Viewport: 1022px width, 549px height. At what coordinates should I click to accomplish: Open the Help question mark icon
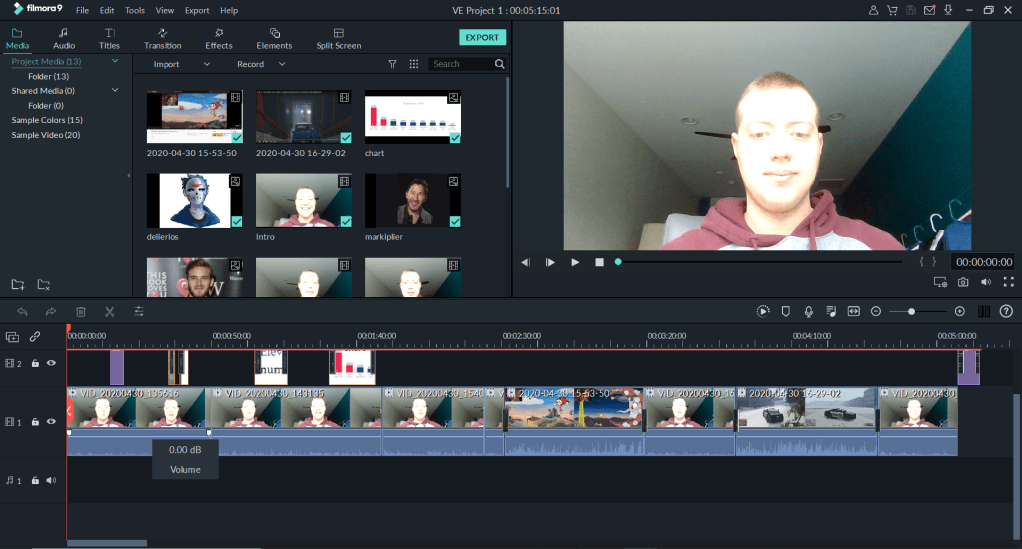[1006, 312]
